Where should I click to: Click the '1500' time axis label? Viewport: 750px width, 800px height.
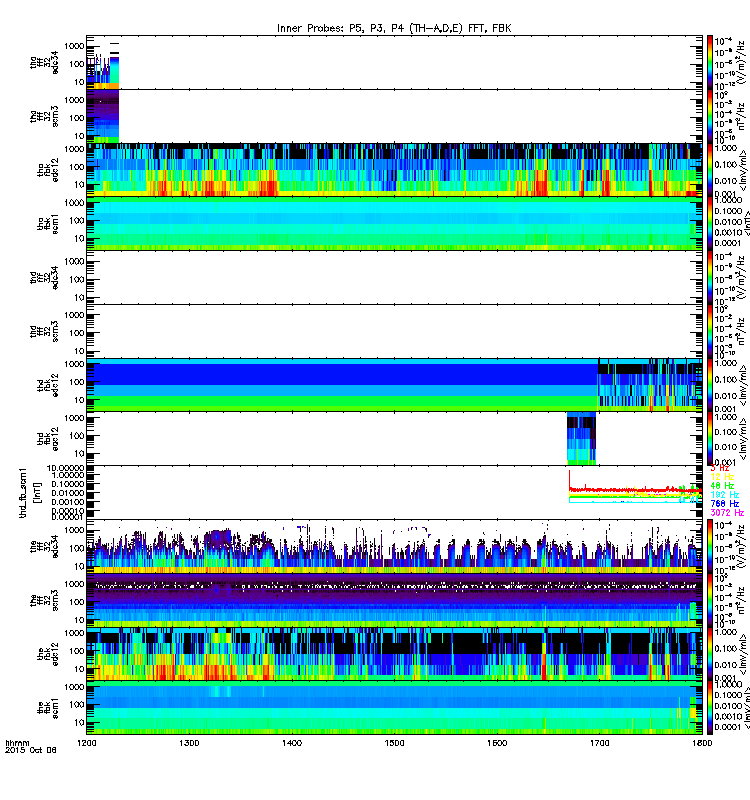coord(394,743)
